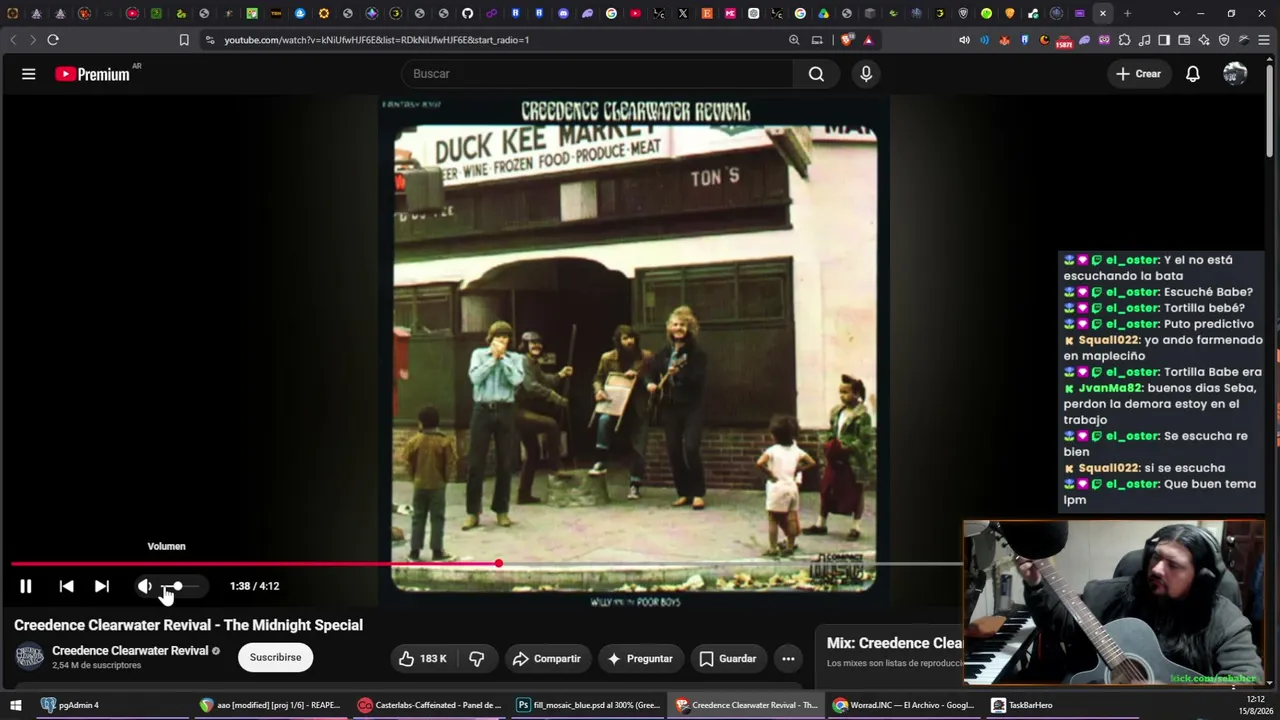Open the YouTube guide hamburger menu

29,74
